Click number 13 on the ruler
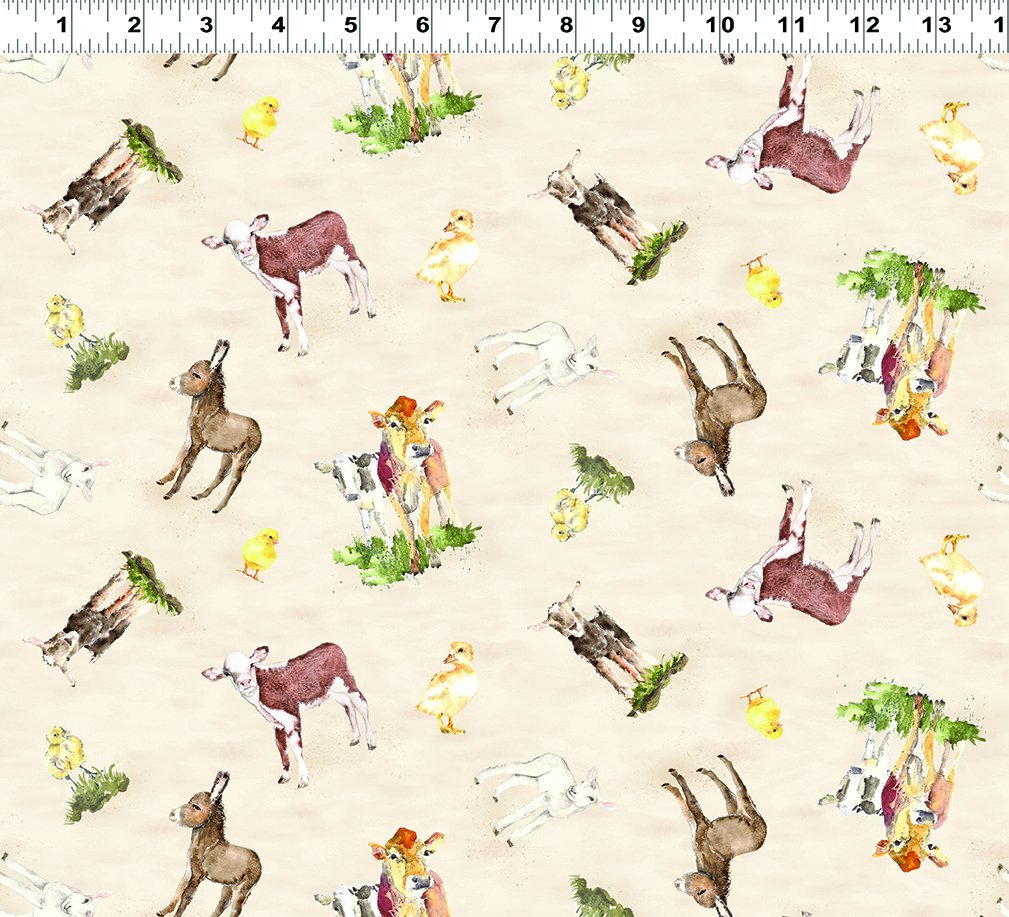Screen dimensions: 1009x917 [x=937, y=25]
